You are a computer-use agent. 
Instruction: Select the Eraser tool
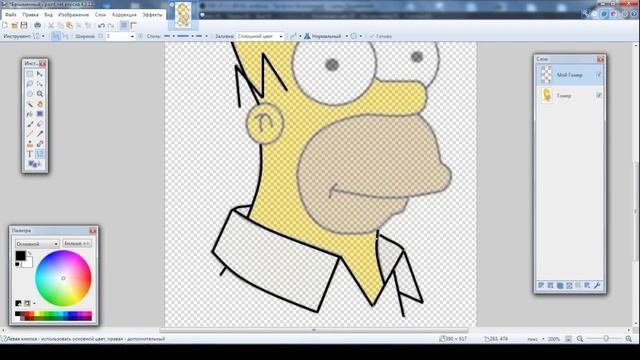pyautogui.click(x=40, y=124)
